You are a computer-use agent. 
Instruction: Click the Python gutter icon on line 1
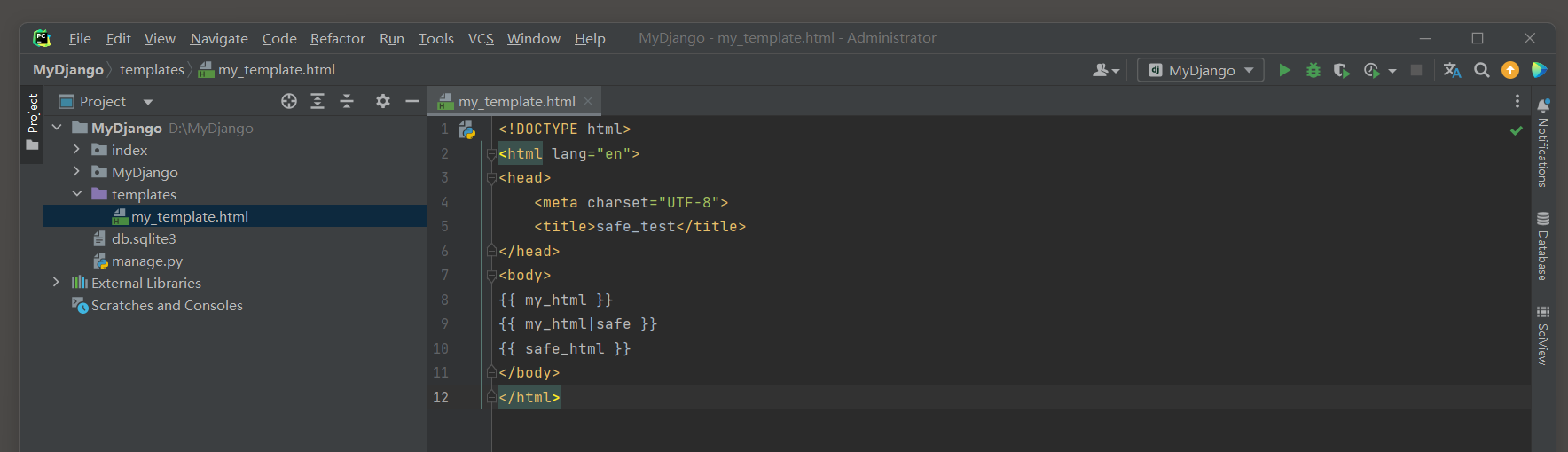[467, 129]
